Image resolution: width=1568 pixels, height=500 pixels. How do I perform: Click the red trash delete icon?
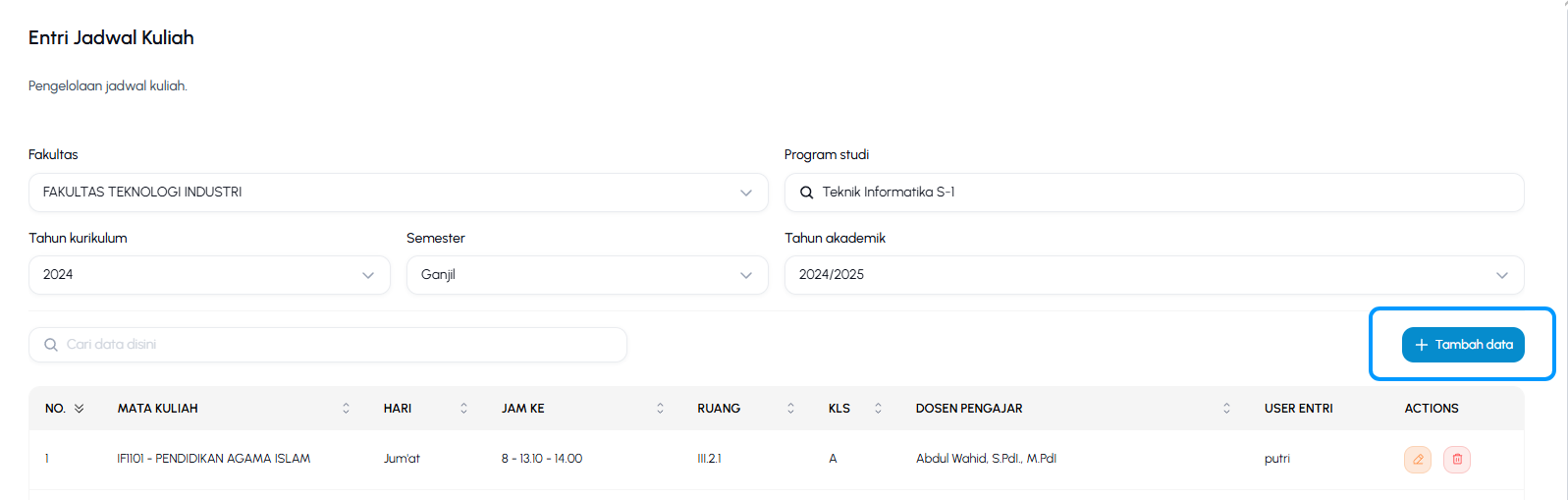pyautogui.click(x=1457, y=459)
